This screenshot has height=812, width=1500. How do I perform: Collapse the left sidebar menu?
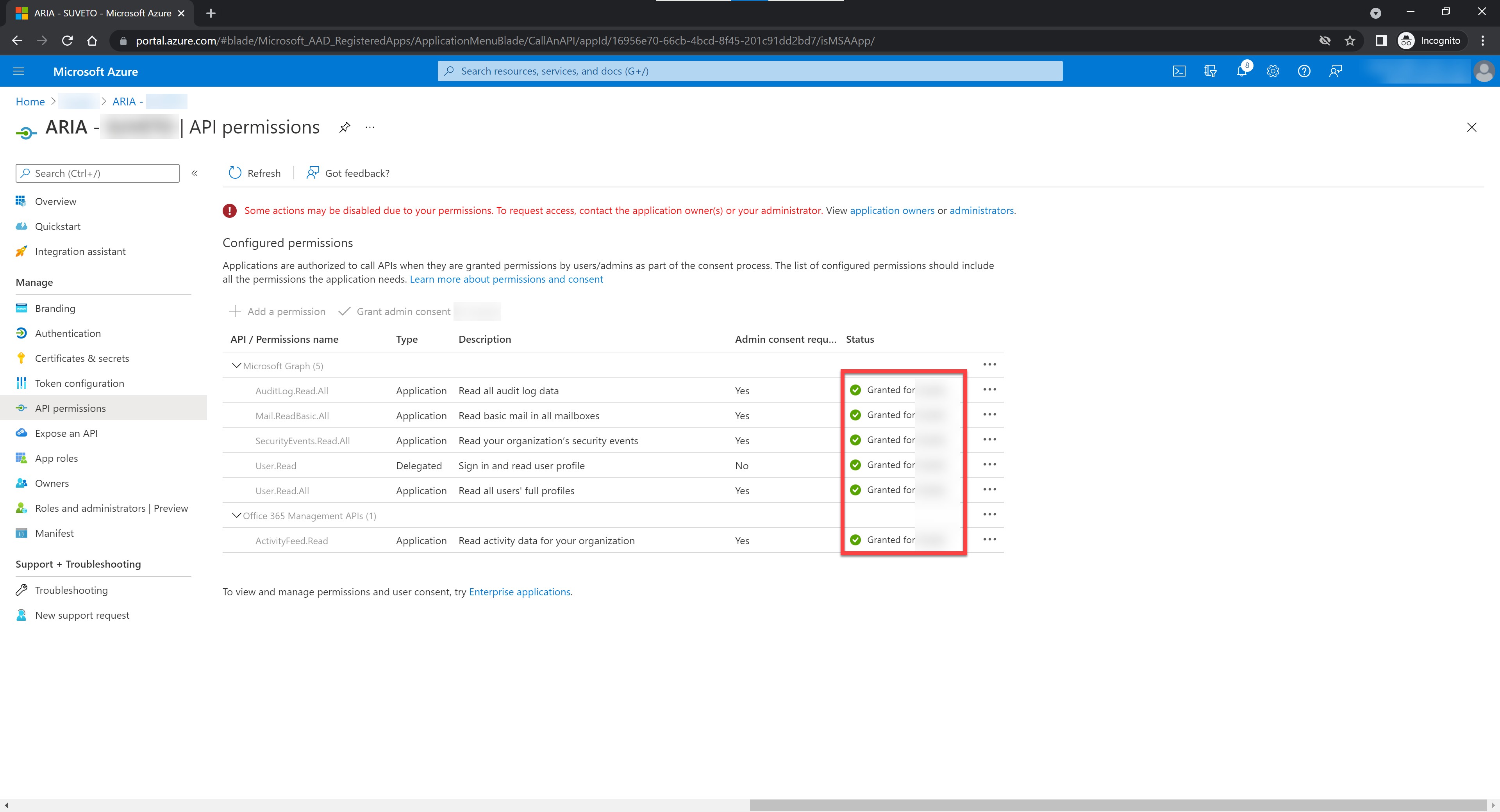pyautogui.click(x=195, y=173)
